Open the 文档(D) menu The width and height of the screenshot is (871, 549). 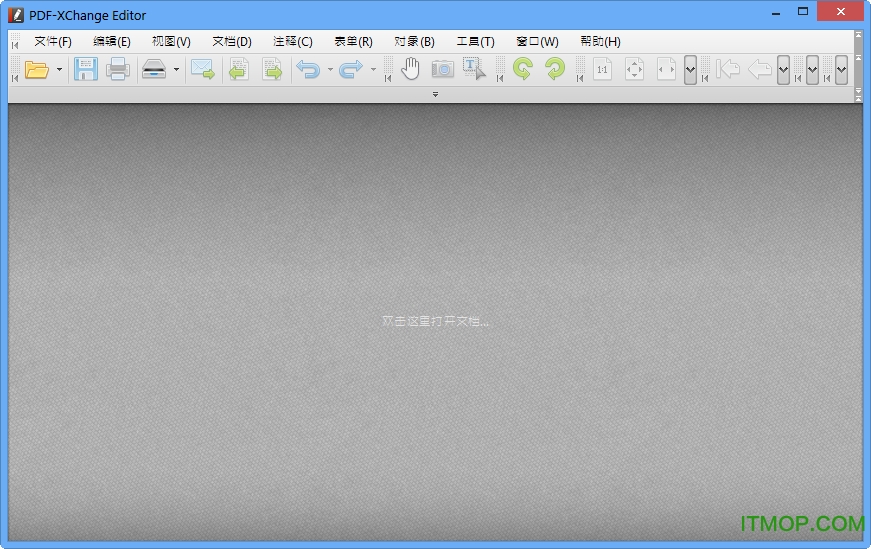pos(232,42)
